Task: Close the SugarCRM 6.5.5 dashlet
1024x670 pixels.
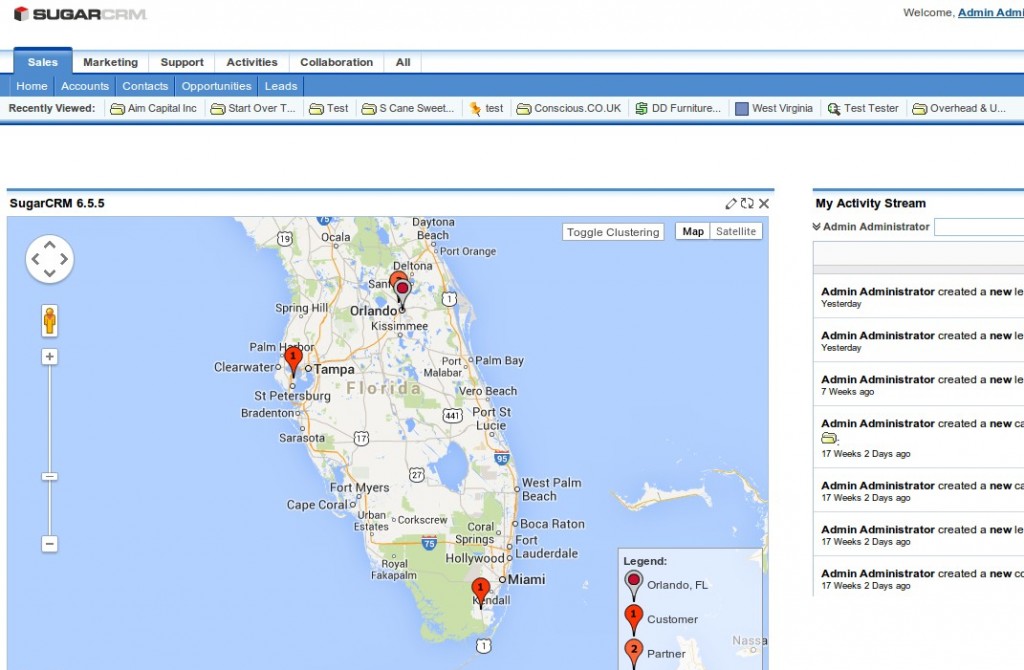Action: click(x=763, y=204)
